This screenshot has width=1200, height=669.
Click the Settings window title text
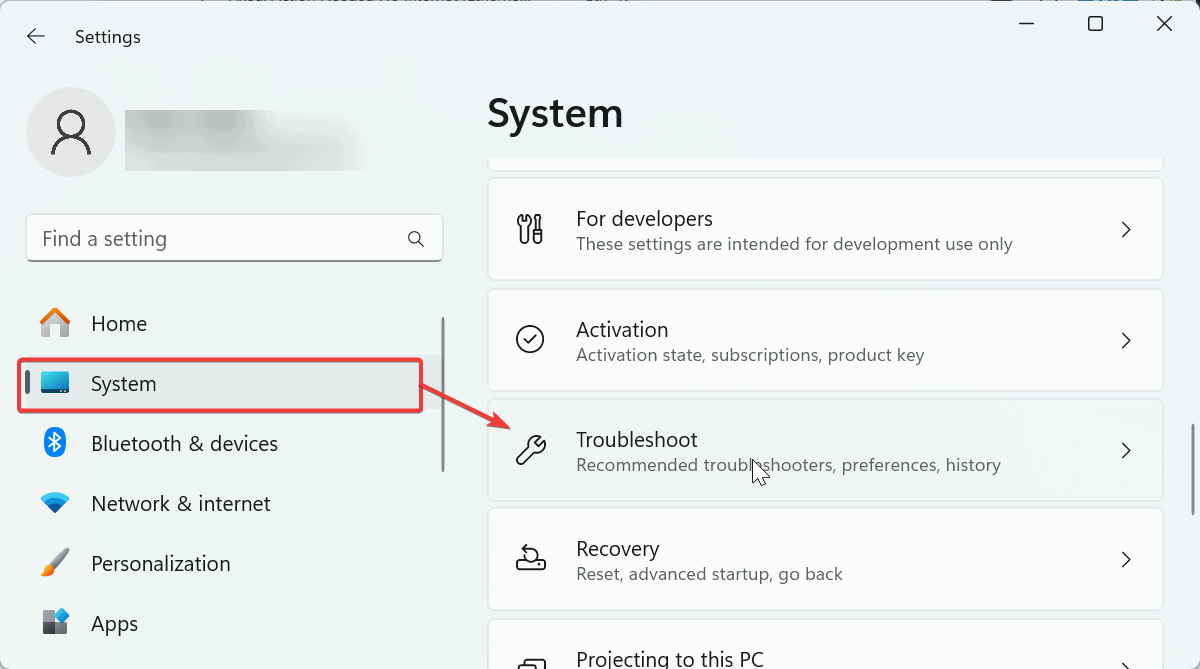pos(108,37)
